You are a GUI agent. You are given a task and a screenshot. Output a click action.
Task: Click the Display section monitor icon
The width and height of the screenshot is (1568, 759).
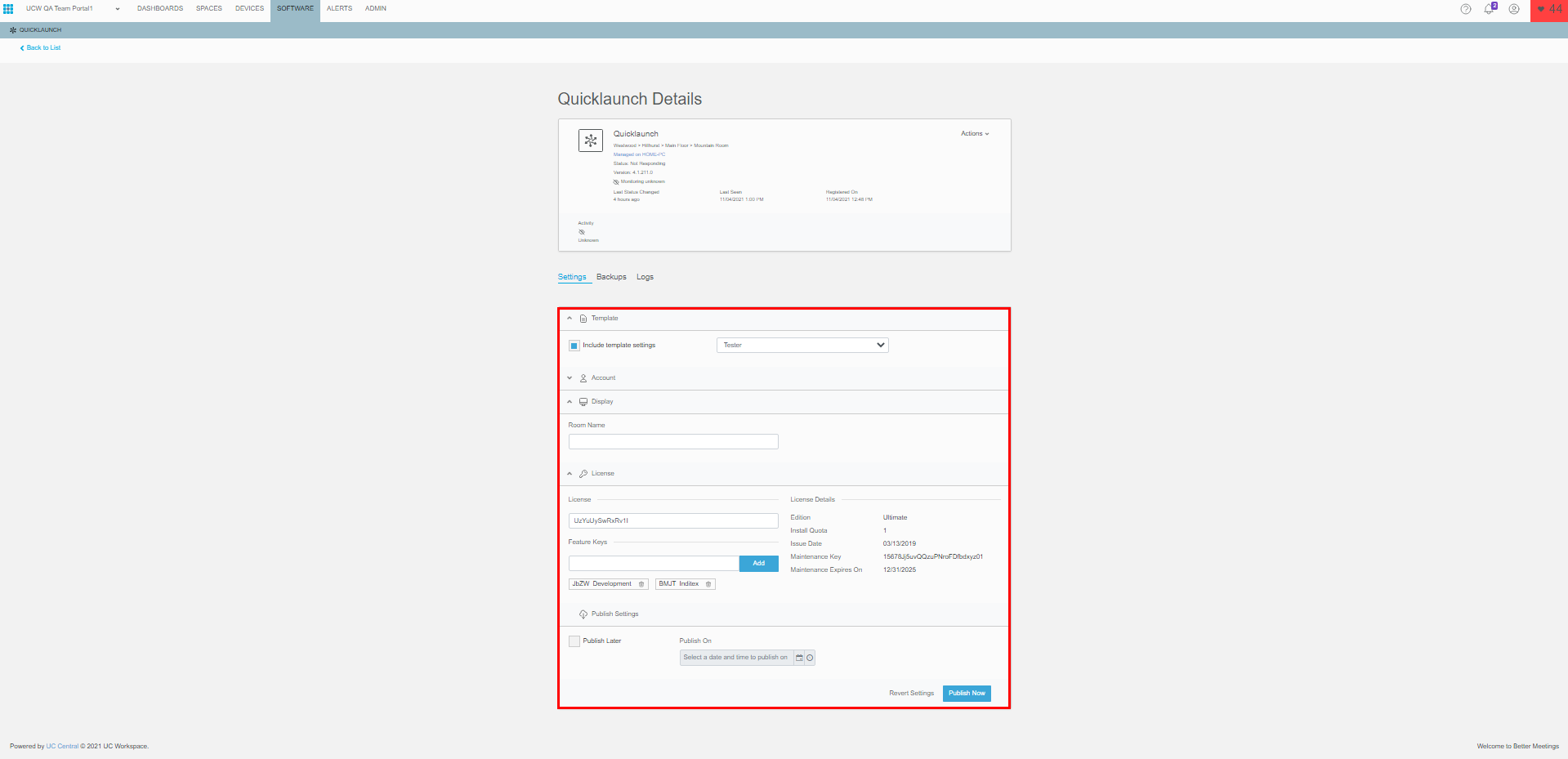(x=583, y=402)
